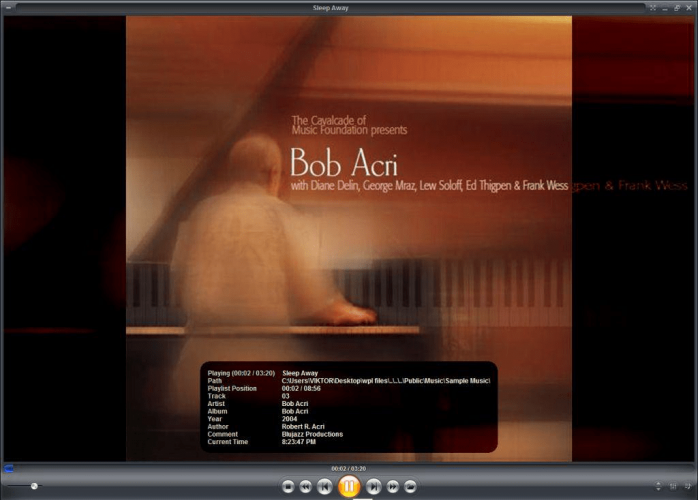The image size is (698, 500).
Task: Click 'Playing (00:02 / 03:20)' status text
Action: (x=241, y=373)
